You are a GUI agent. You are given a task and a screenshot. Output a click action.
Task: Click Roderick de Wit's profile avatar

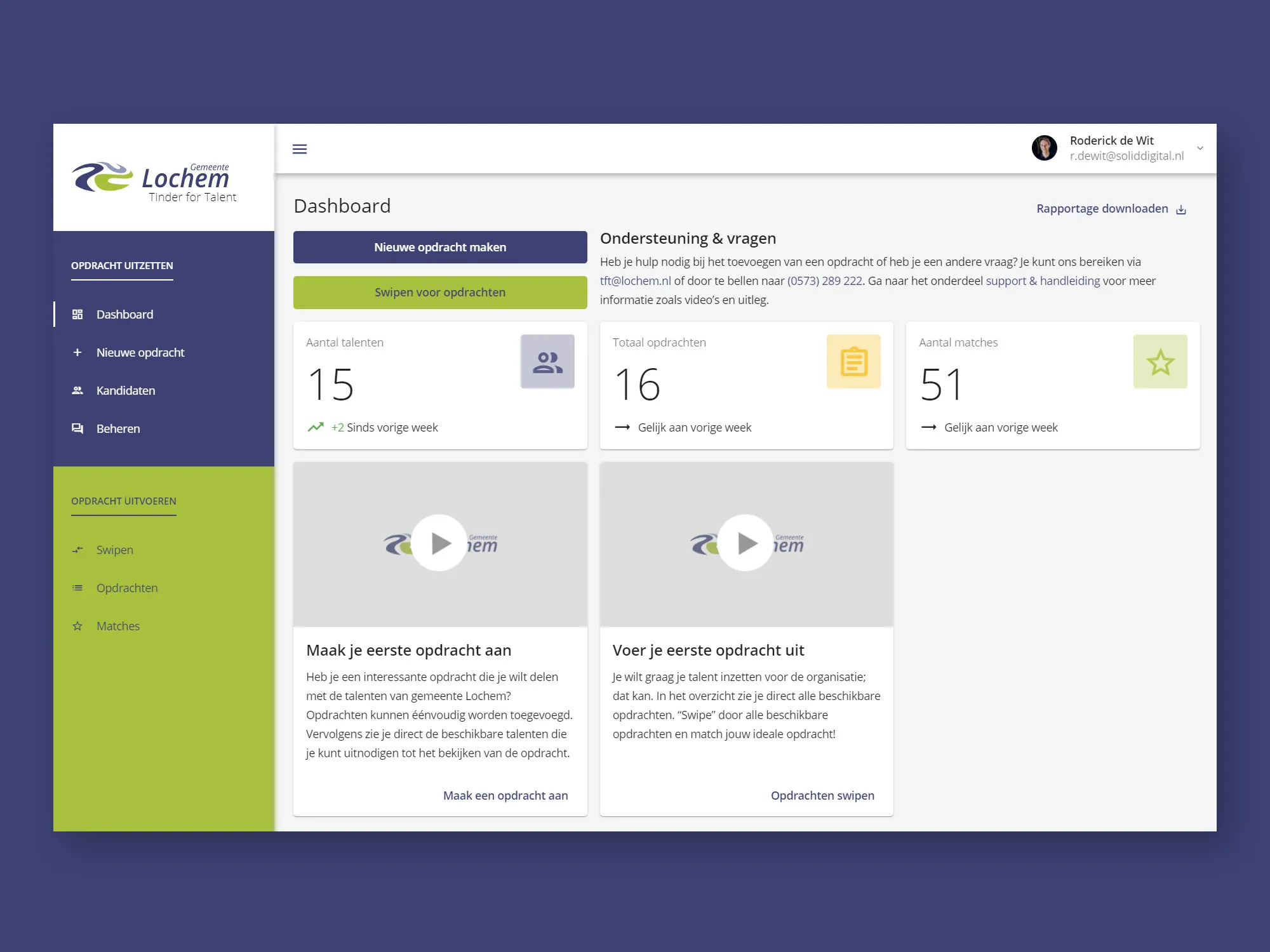[1044, 149]
